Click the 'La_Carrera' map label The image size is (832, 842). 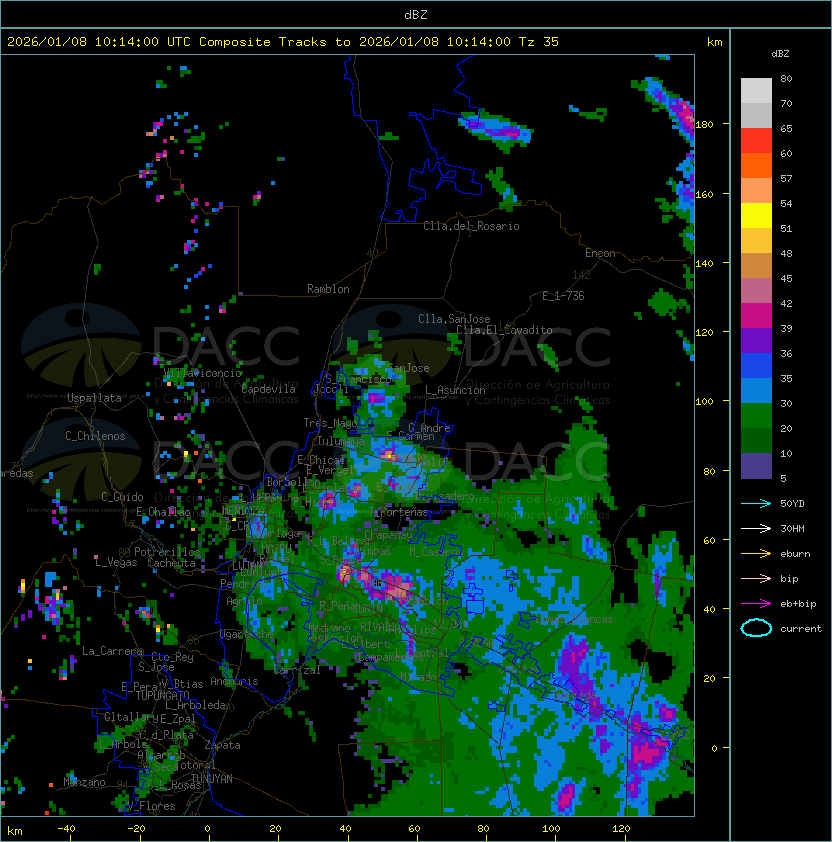tap(112, 651)
